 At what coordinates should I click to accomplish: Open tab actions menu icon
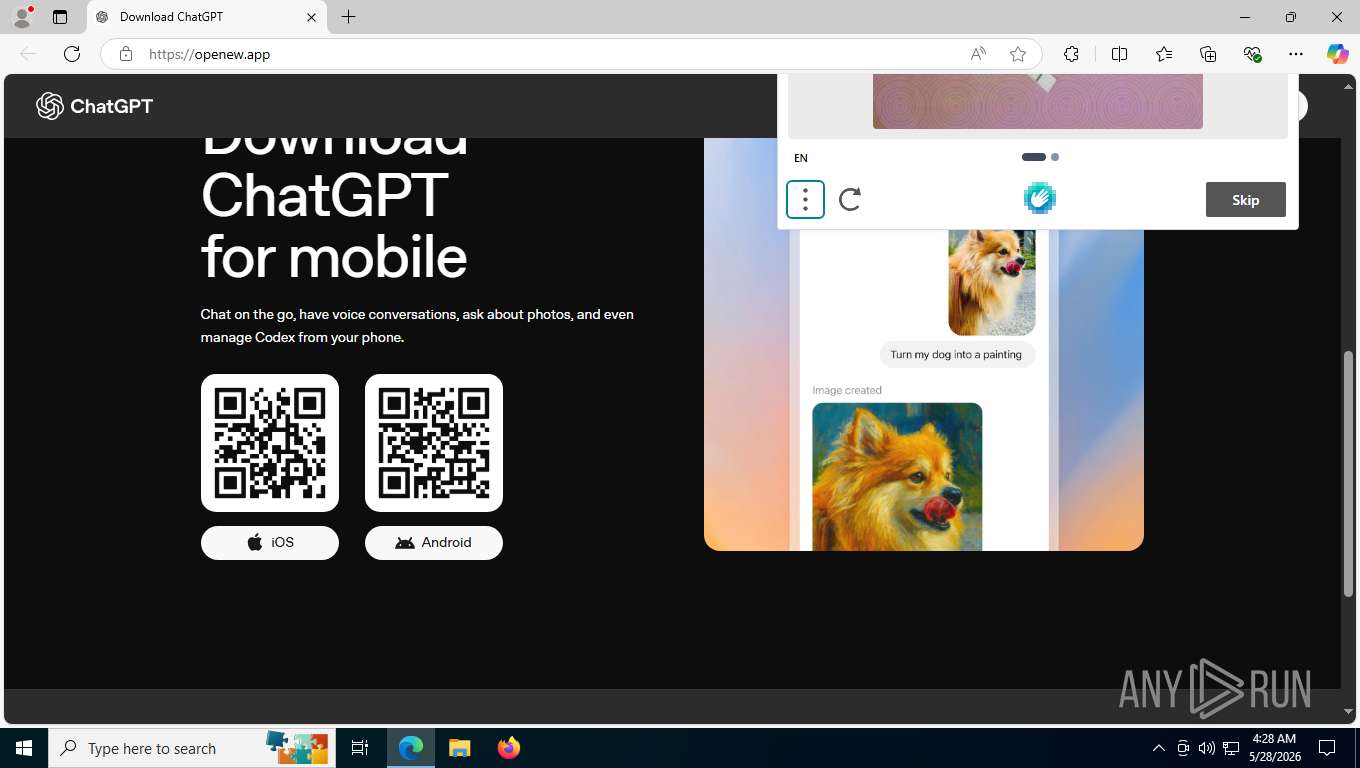coord(60,17)
